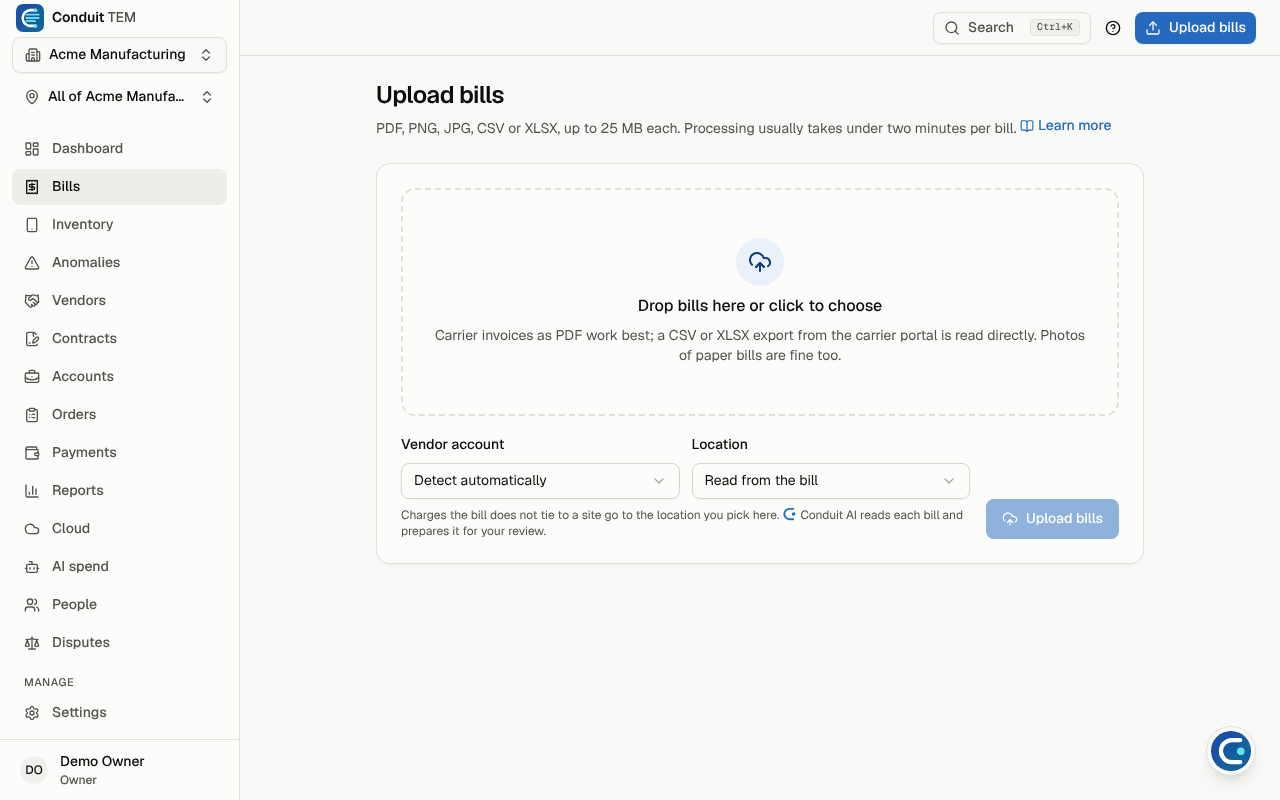Open the Dashboard icon in sidebar

[32, 148]
